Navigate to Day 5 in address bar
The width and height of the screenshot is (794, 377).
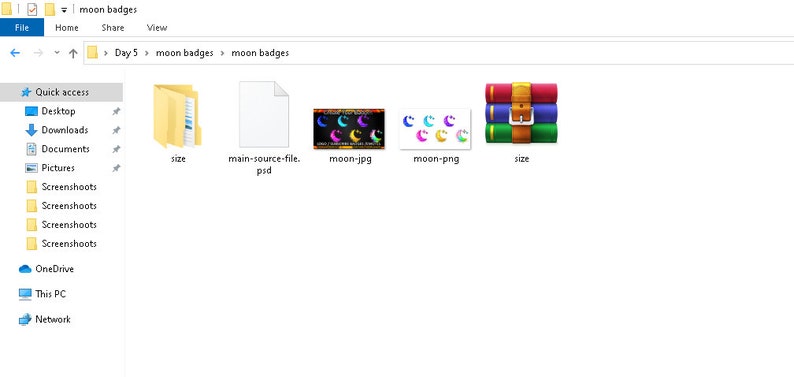coord(126,53)
